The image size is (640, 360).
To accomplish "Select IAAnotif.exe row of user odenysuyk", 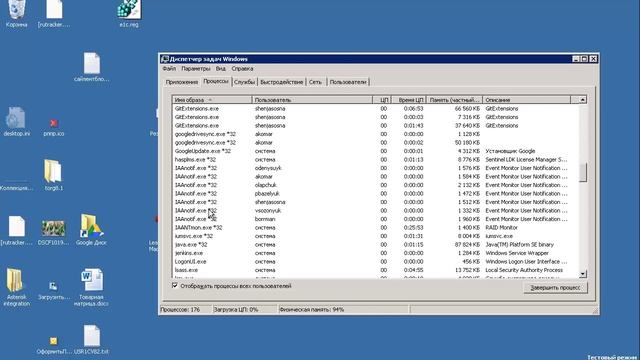I will tap(376, 168).
